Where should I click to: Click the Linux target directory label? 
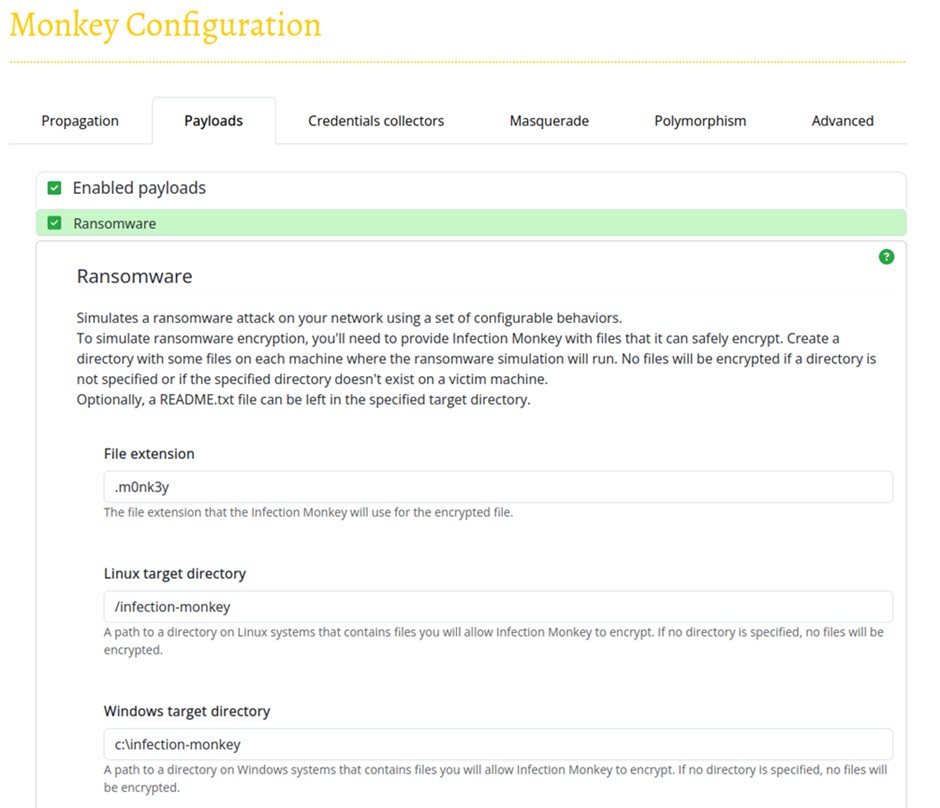175,574
